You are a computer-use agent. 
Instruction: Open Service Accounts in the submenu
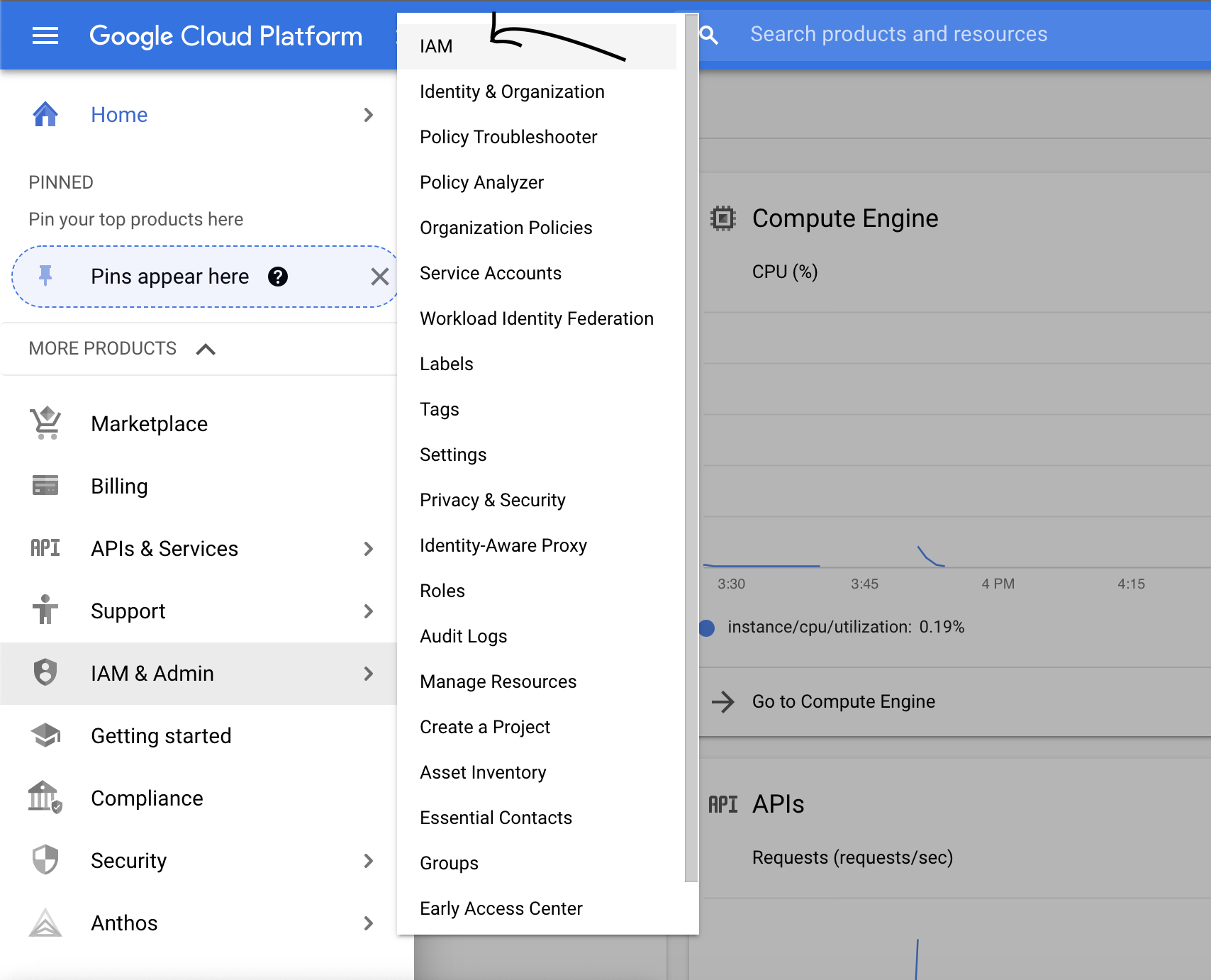(x=490, y=273)
